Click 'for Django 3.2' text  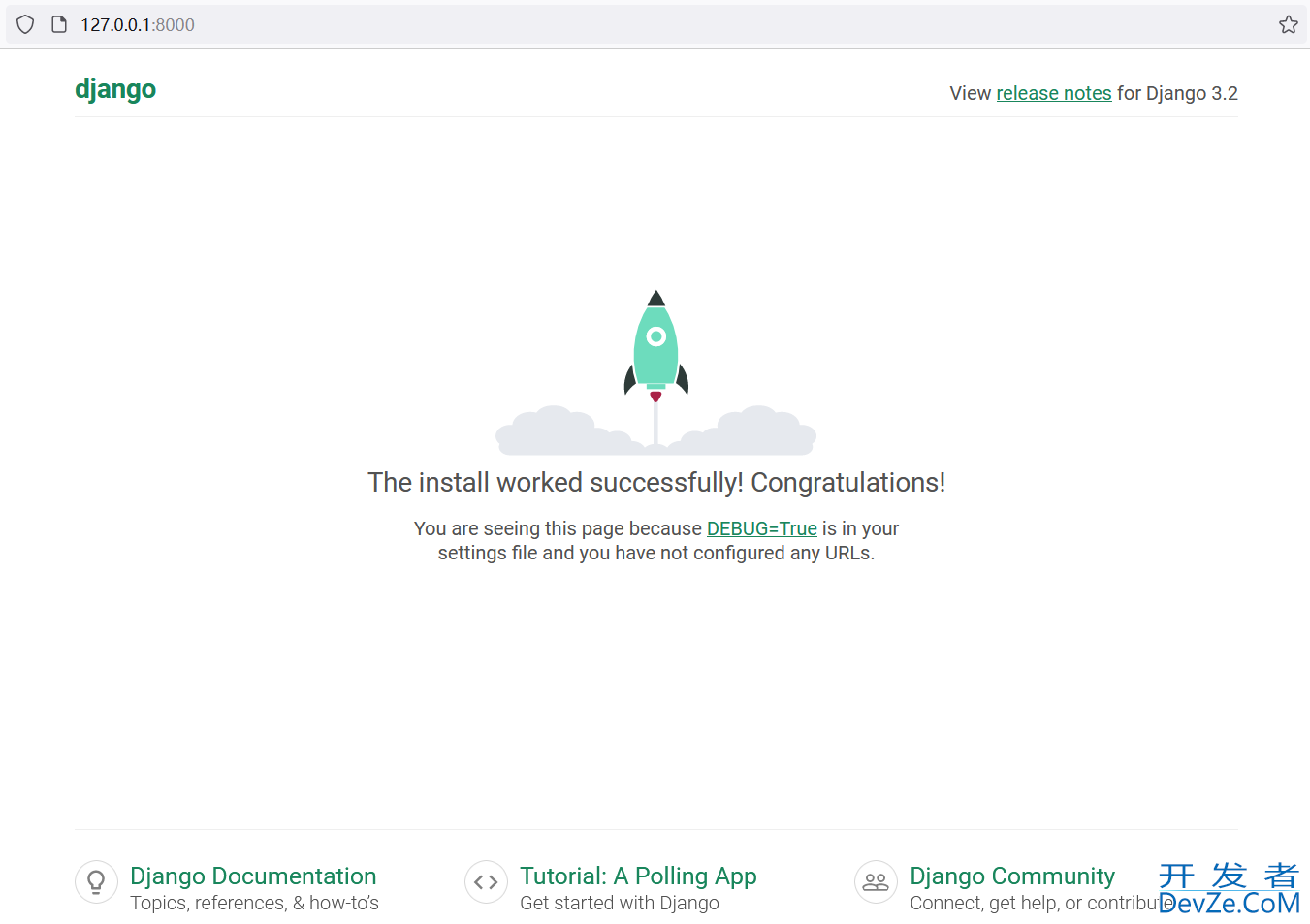[x=1177, y=93]
